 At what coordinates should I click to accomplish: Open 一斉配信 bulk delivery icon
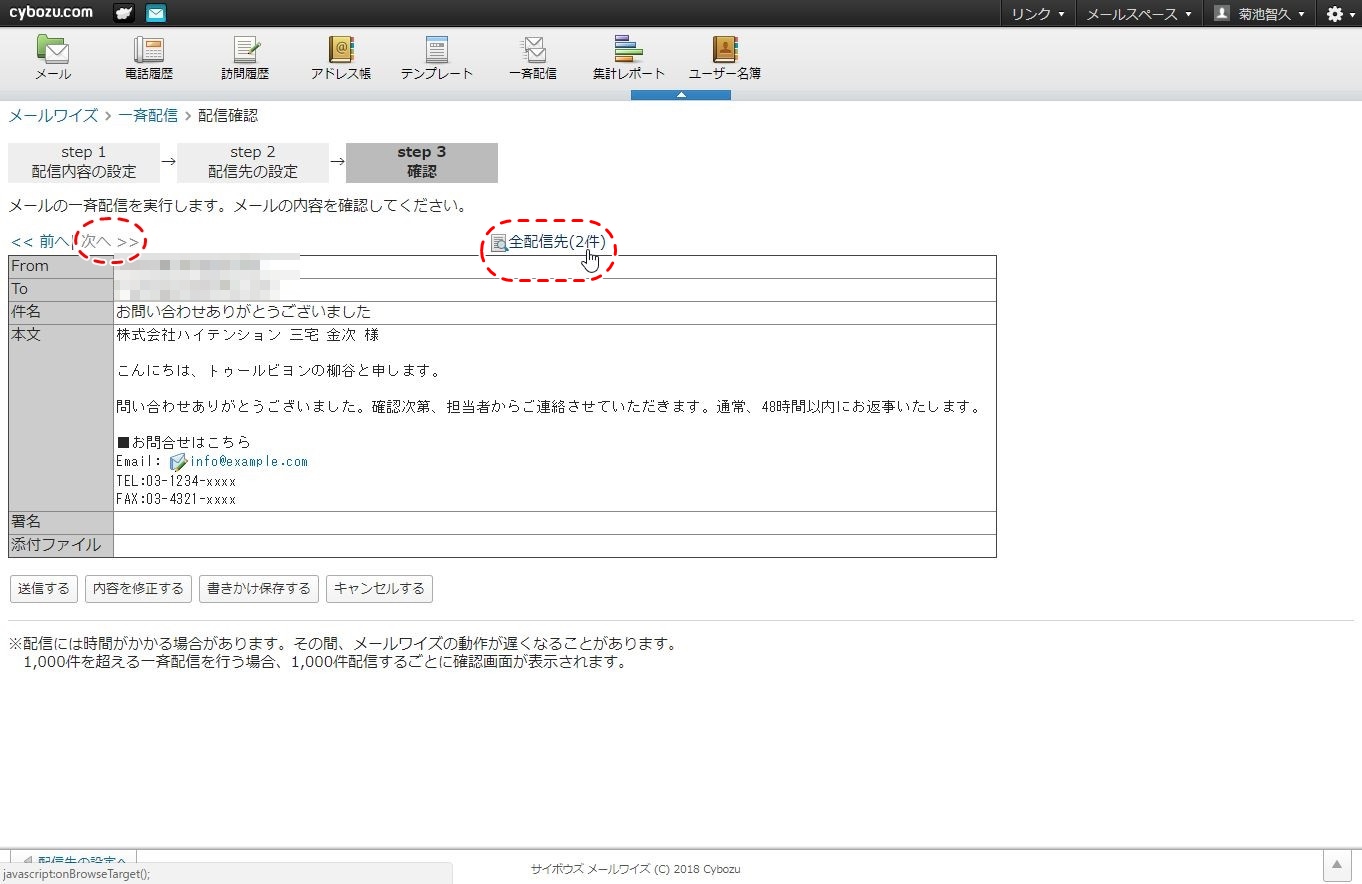[533, 58]
